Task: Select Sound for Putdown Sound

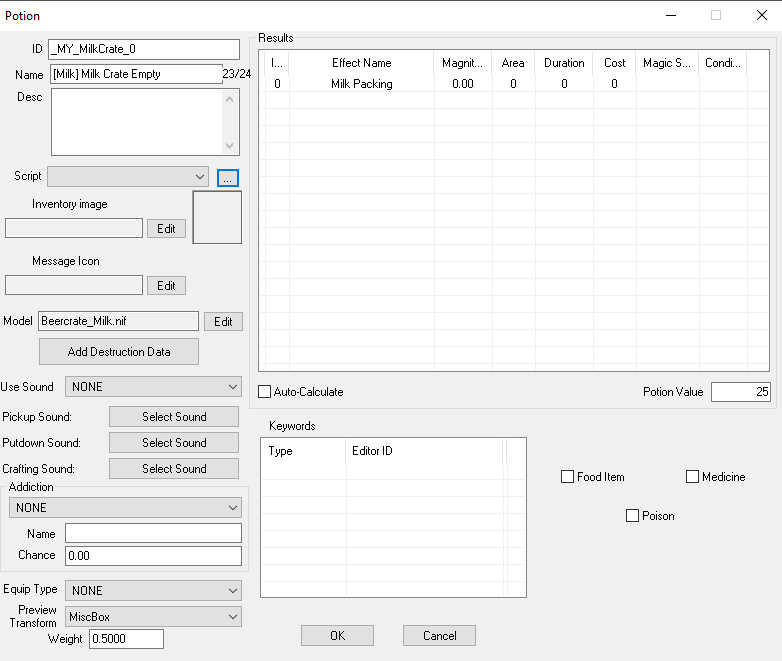Action: point(174,442)
